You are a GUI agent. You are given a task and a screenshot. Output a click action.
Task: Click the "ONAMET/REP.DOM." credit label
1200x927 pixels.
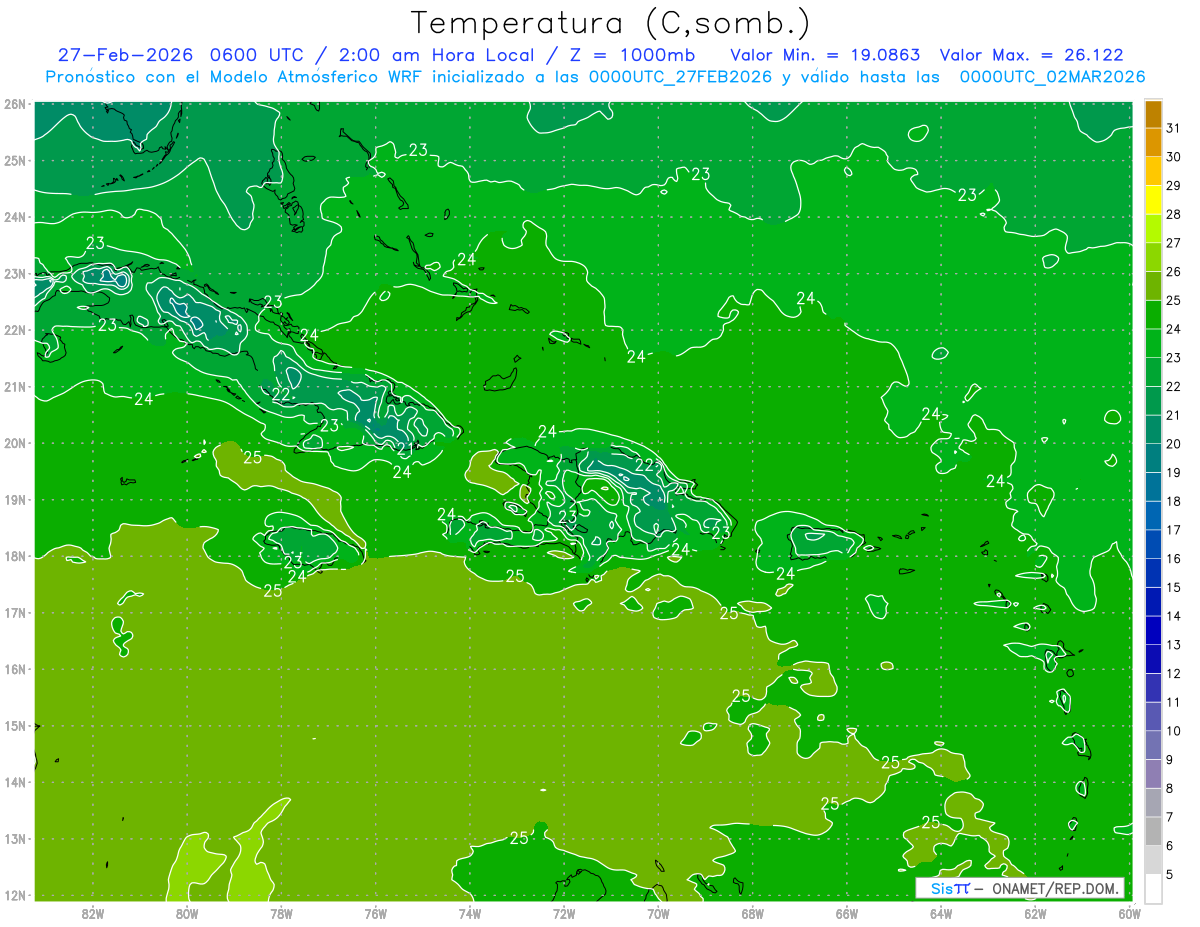tap(1055, 888)
